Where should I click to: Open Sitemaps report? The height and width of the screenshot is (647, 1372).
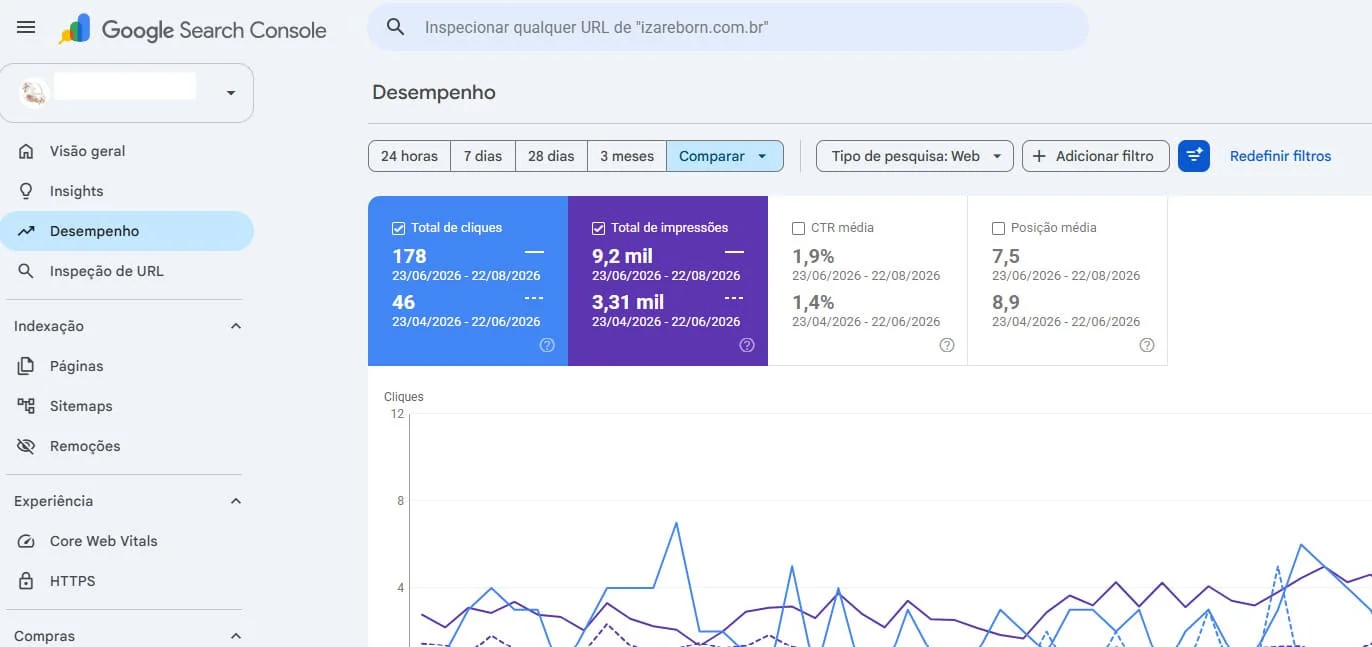click(127, 406)
